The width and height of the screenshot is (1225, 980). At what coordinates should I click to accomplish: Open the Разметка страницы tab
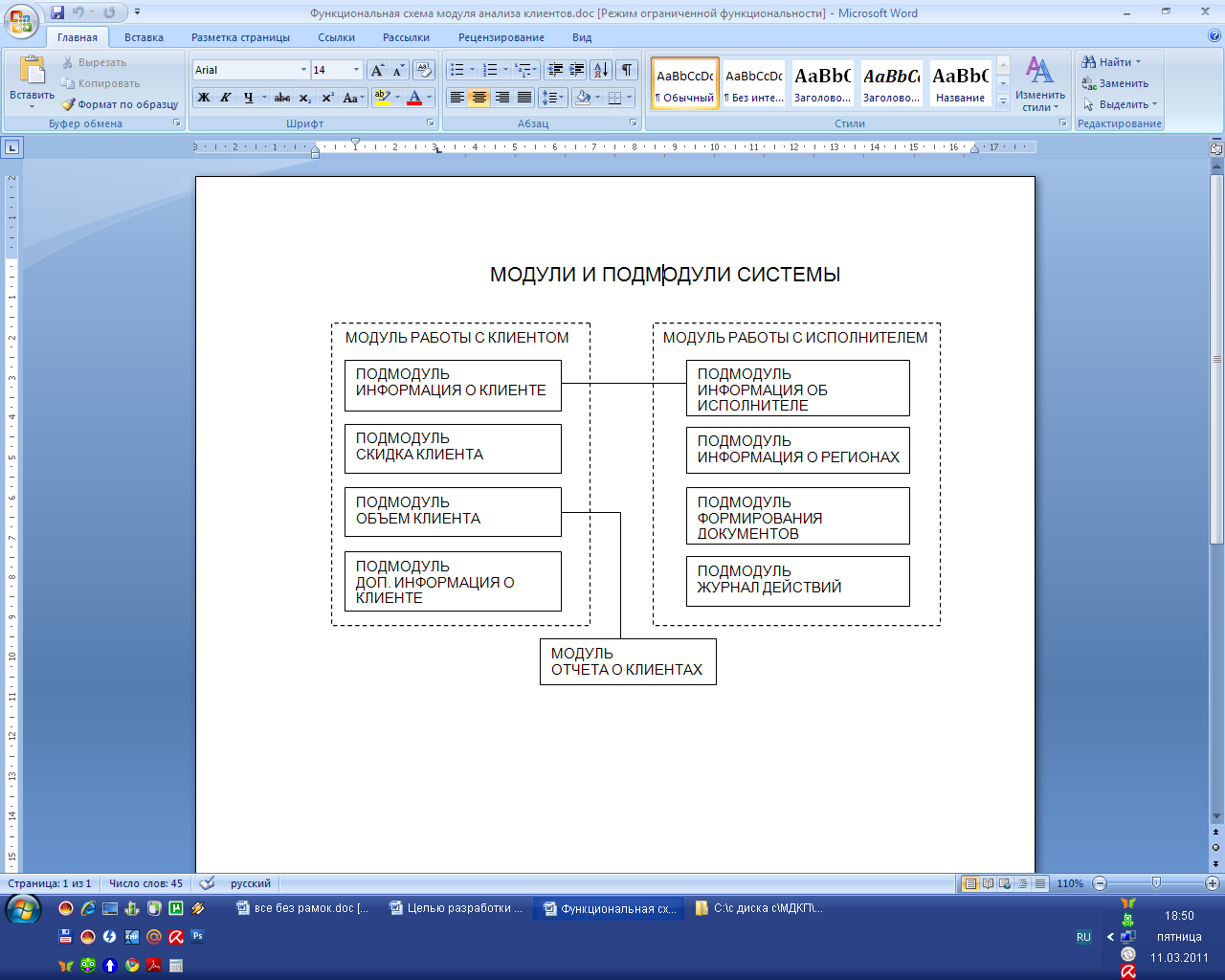click(x=240, y=37)
